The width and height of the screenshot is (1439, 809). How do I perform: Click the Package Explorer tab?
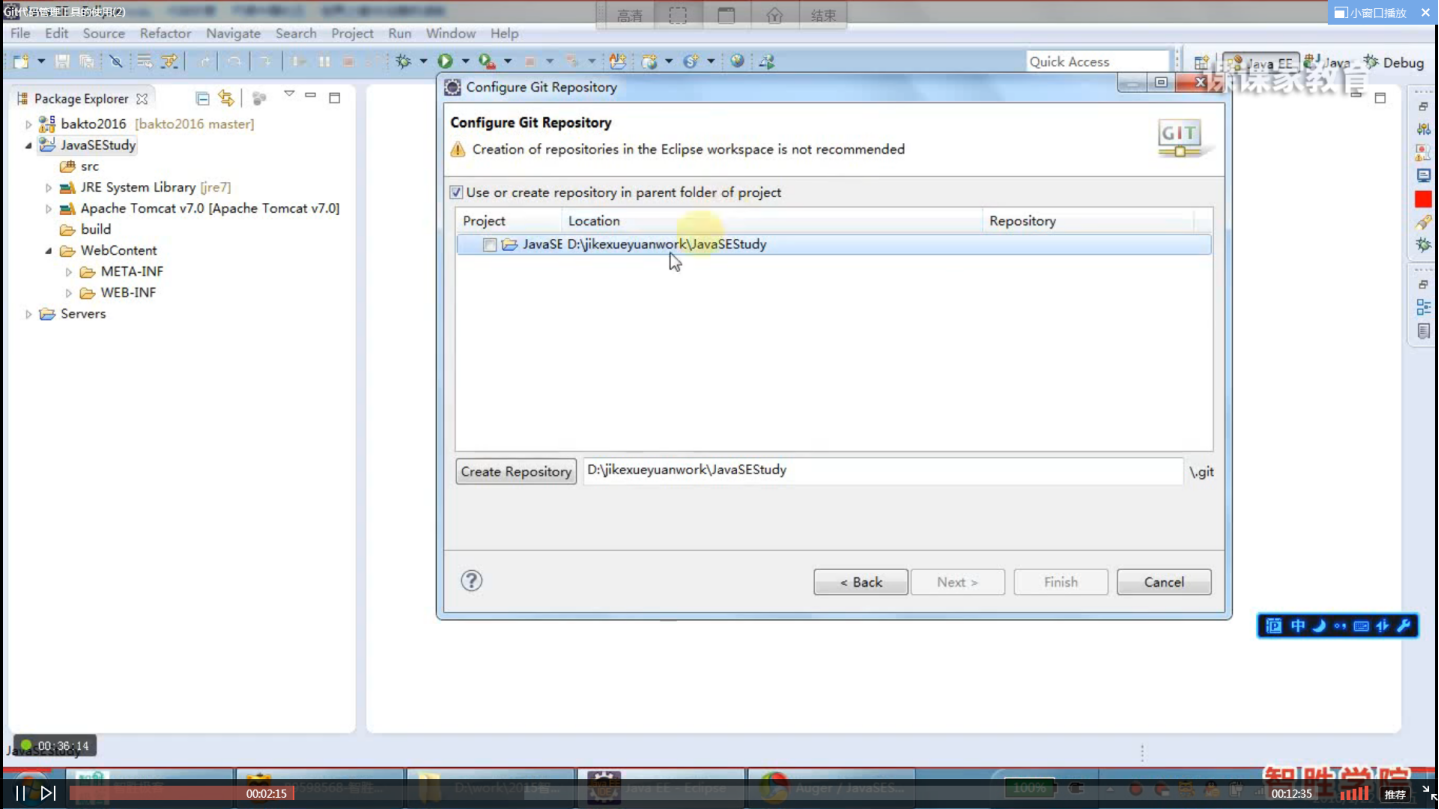[x=82, y=98]
